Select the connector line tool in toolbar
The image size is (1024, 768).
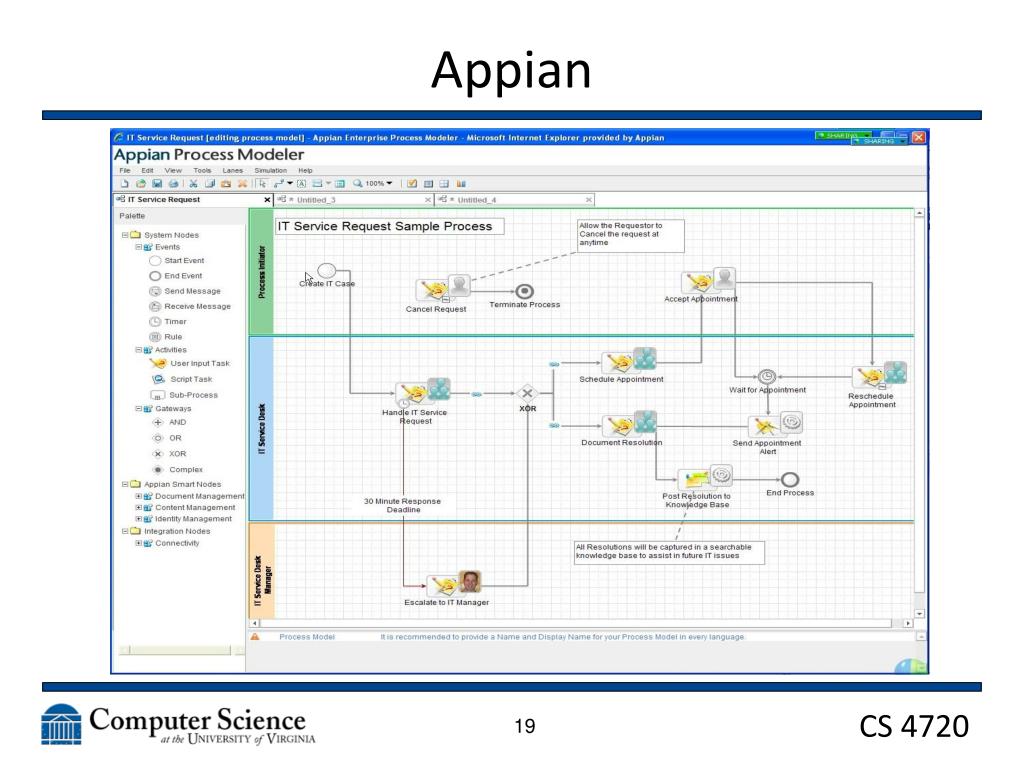pos(279,184)
